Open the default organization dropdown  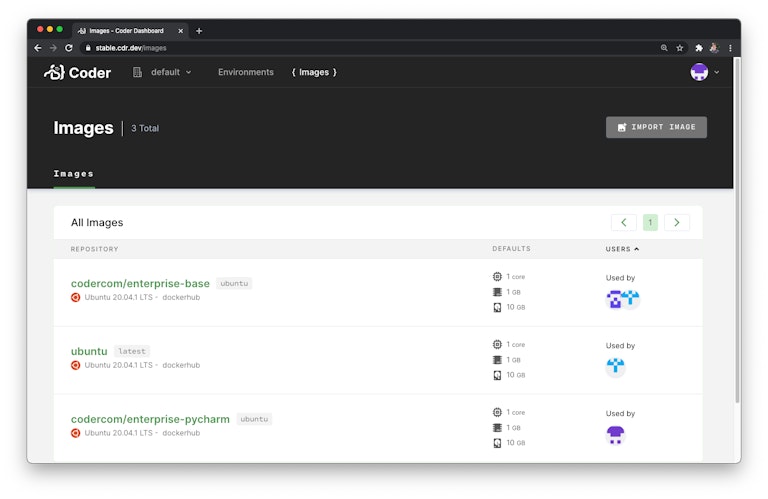pos(171,72)
